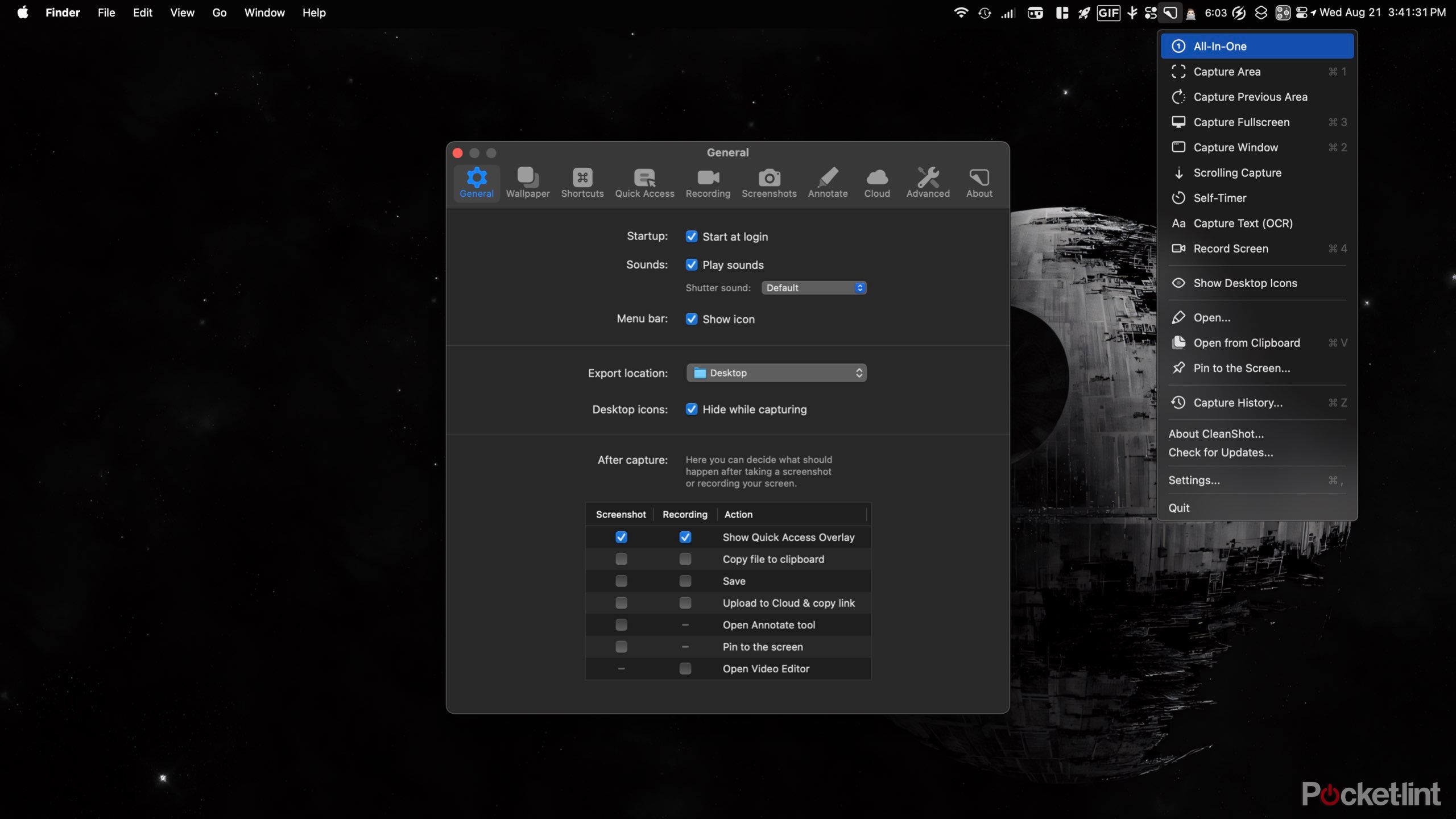Enable Screenshot checkbox for Open Annotate tool
Screen dimensions: 1456x819
pyautogui.click(x=621, y=625)
